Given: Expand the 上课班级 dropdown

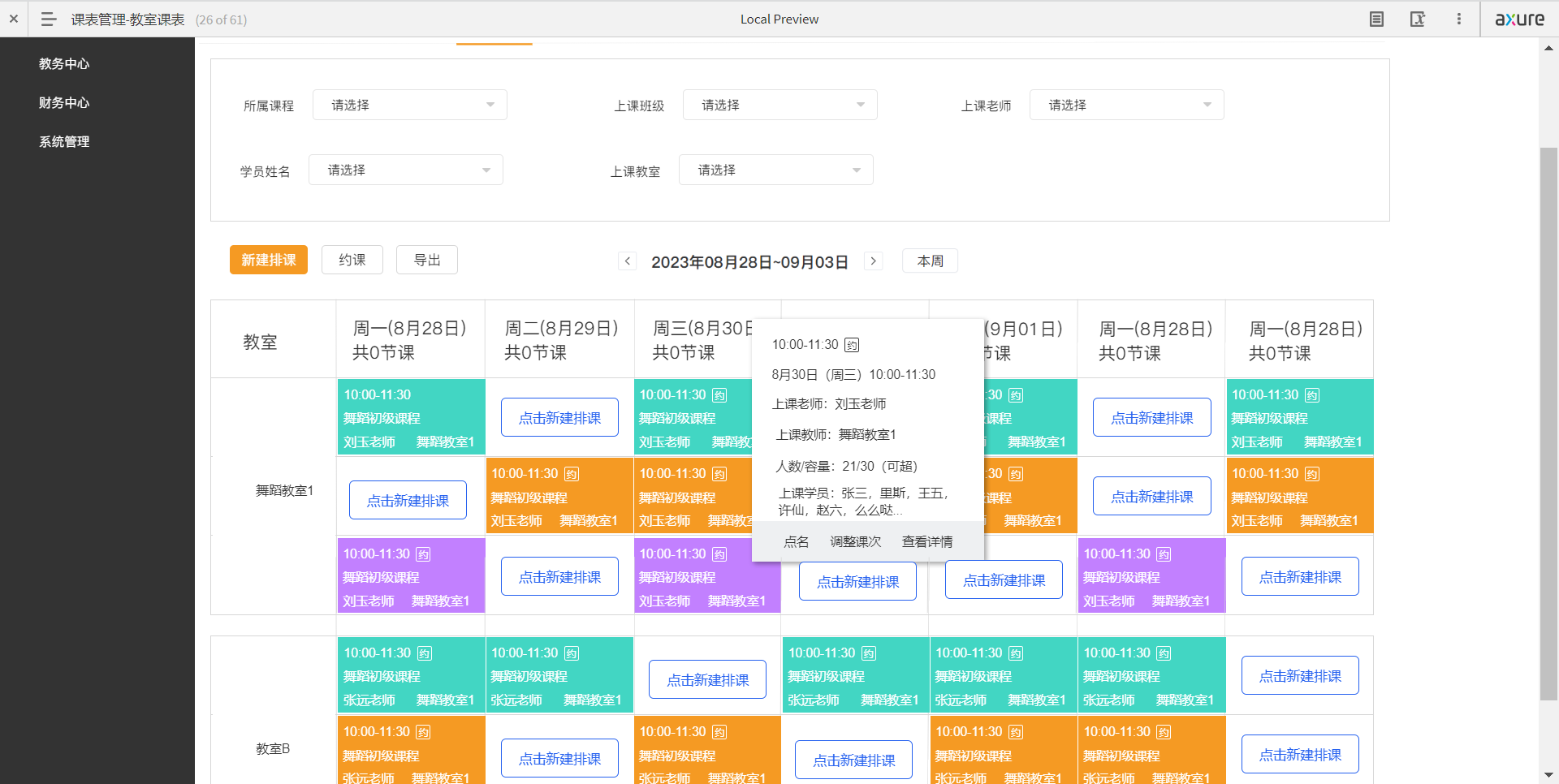Looking at the screenshot, I should [x=780, y=105].
